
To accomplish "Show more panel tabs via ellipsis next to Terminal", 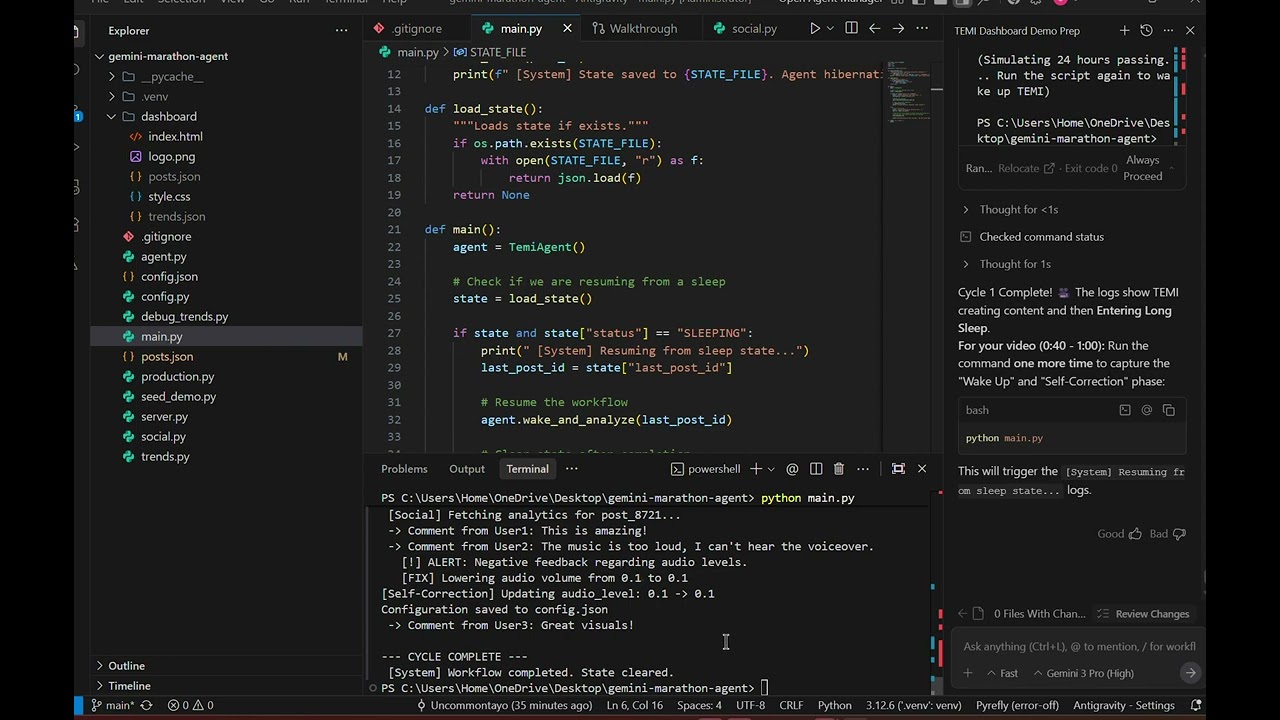I will click(x=572, y=469).
